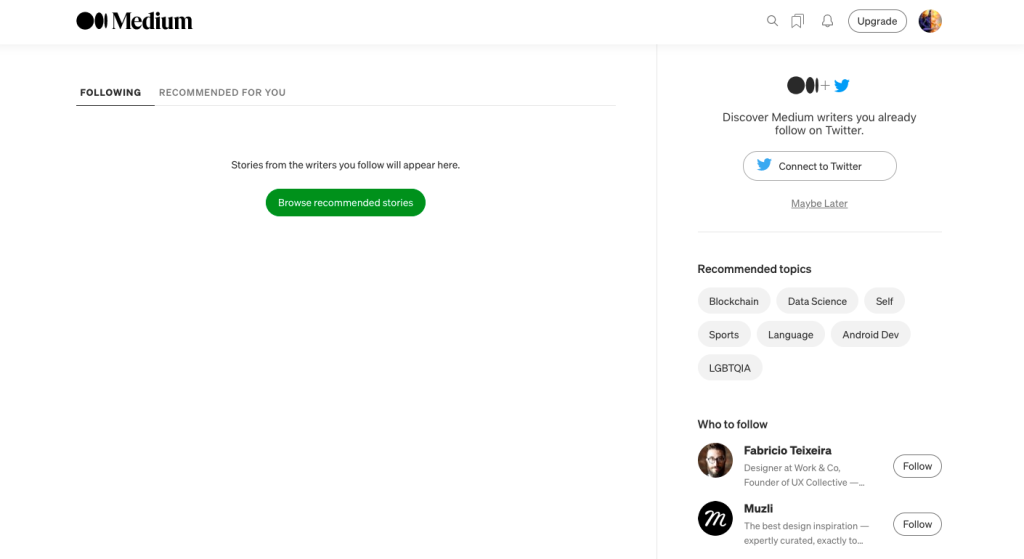Follow Muzli
Screen dimensions: 1024x559
pos(917,524)
